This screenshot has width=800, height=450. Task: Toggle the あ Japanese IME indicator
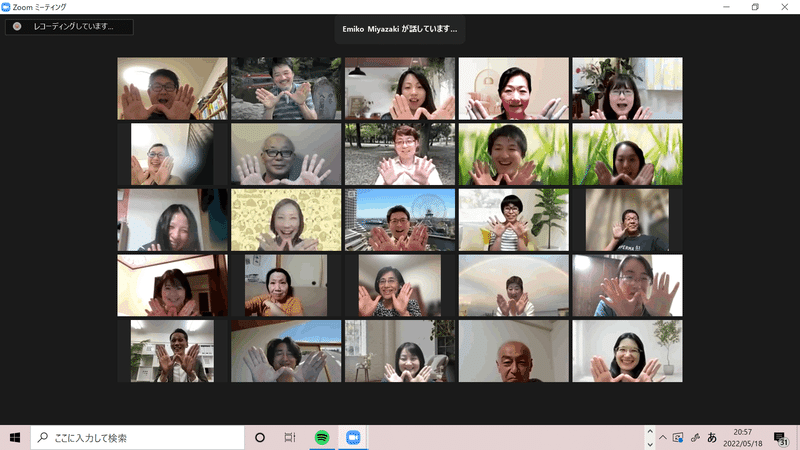tap(712, 437)
